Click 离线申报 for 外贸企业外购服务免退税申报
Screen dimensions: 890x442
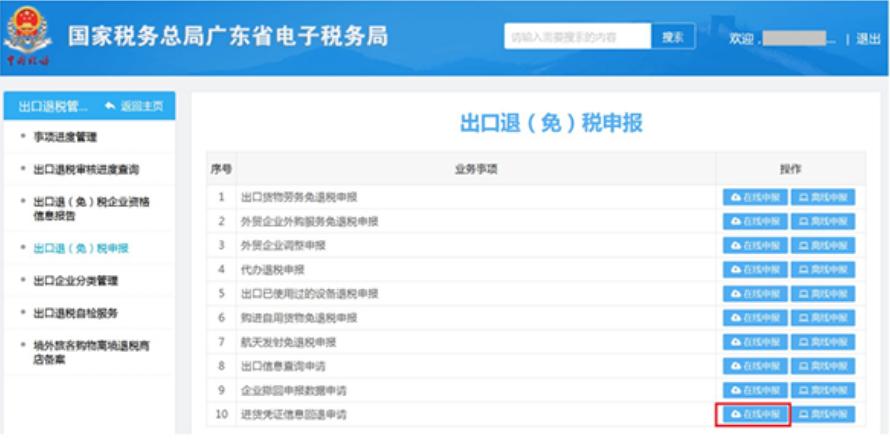click(x=823, y=221)
